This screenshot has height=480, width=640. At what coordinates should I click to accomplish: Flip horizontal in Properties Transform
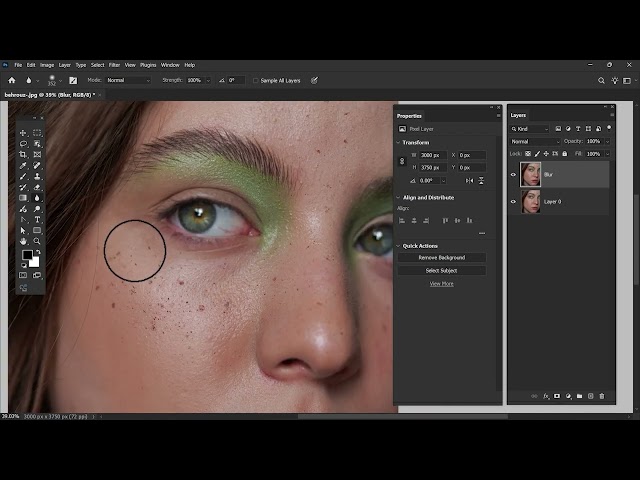point(469,180)
